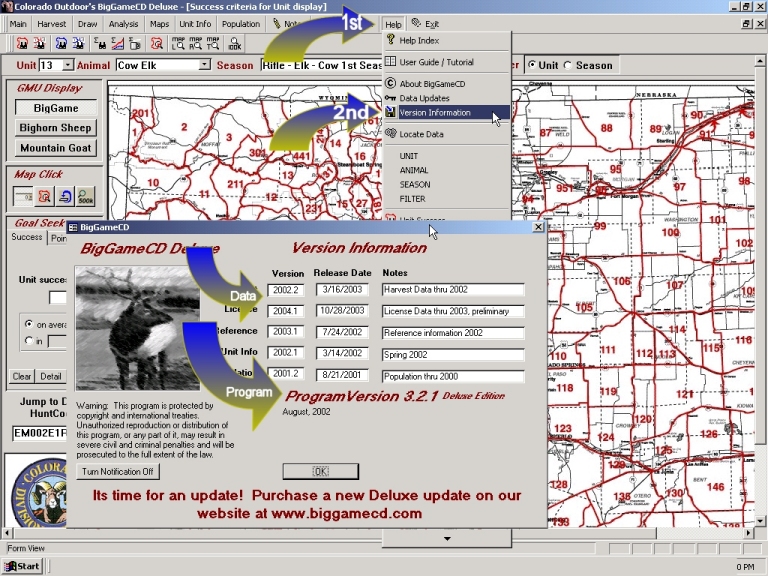
Task: Click the red unit-binoculars toolbar icon
Action: pyautogui.click(x=22, y=44)
